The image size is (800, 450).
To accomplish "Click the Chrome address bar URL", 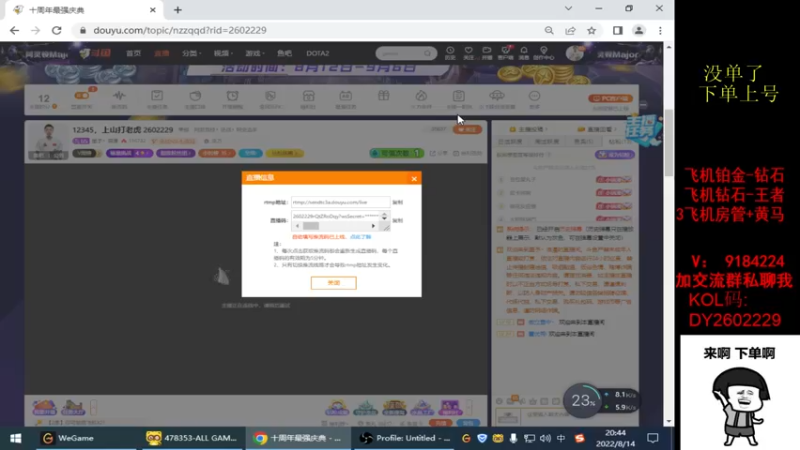I will pos(180,31).
